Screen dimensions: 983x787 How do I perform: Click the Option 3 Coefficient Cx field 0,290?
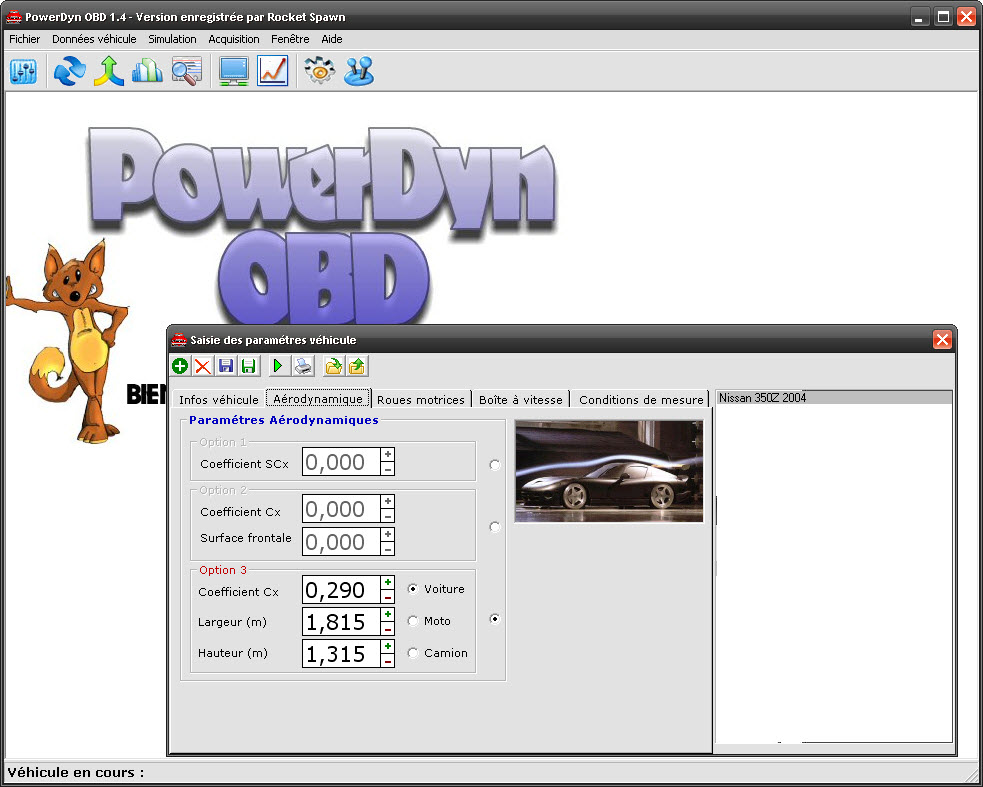pos(341,589)
